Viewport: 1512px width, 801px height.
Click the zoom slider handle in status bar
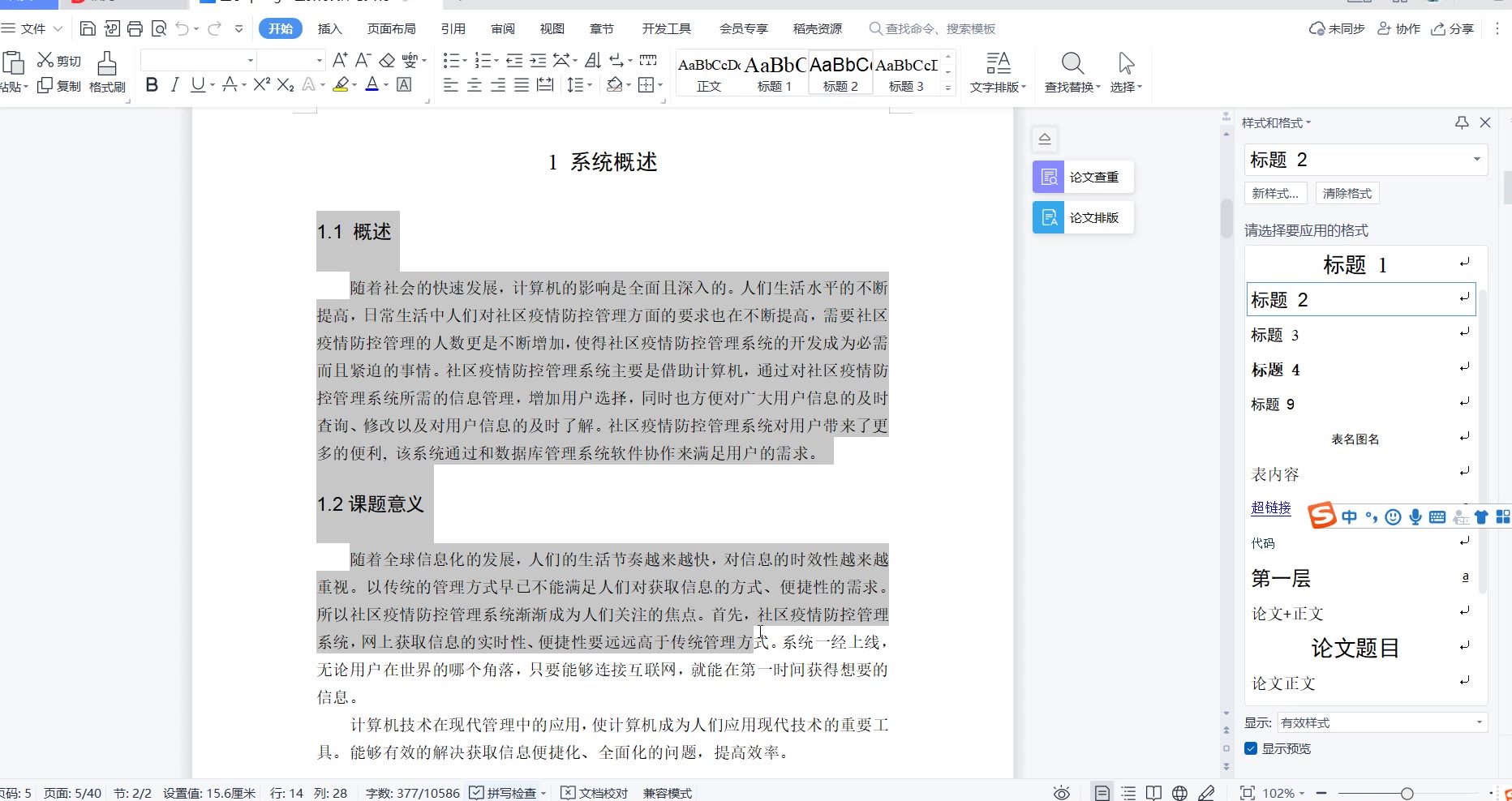pyautogui.click(x=1407, y=793)
